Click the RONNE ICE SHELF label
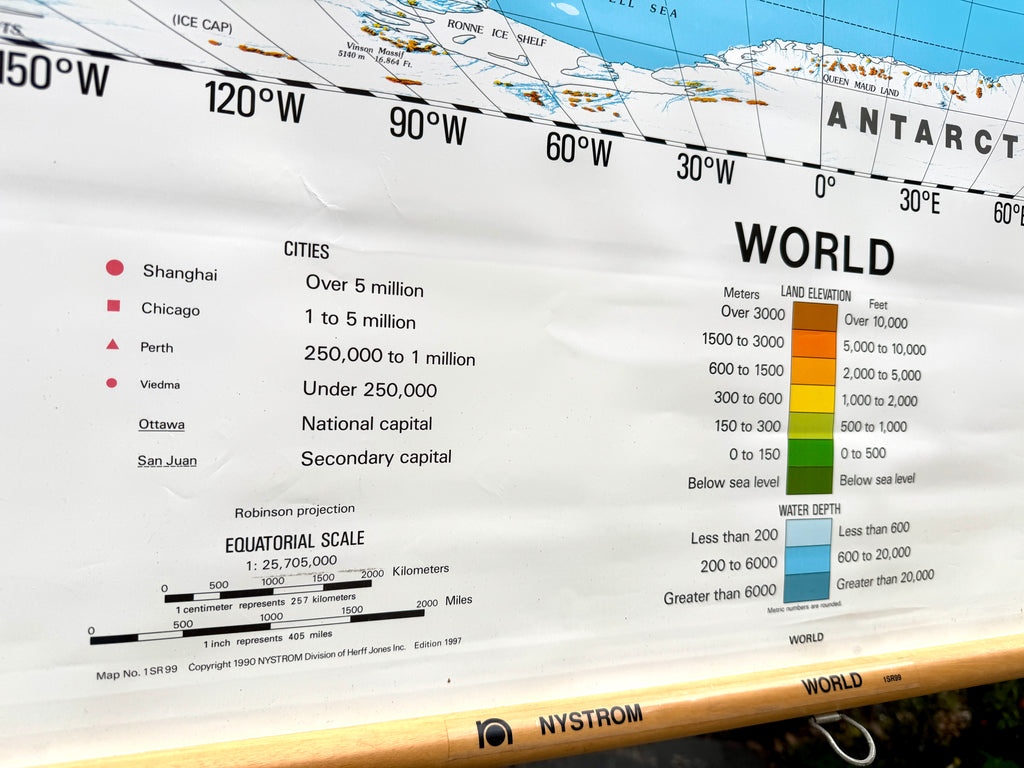The height and width of the screenshot is (768, 1024). pyautogui.click(x=496, y=33)
